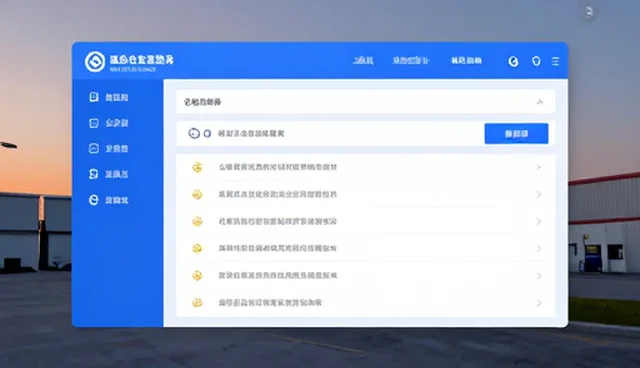The width and height of the screenshot is (640, 368).
Task: Click the yellow icon of the fifth list row
Action: tap(197, 276)
